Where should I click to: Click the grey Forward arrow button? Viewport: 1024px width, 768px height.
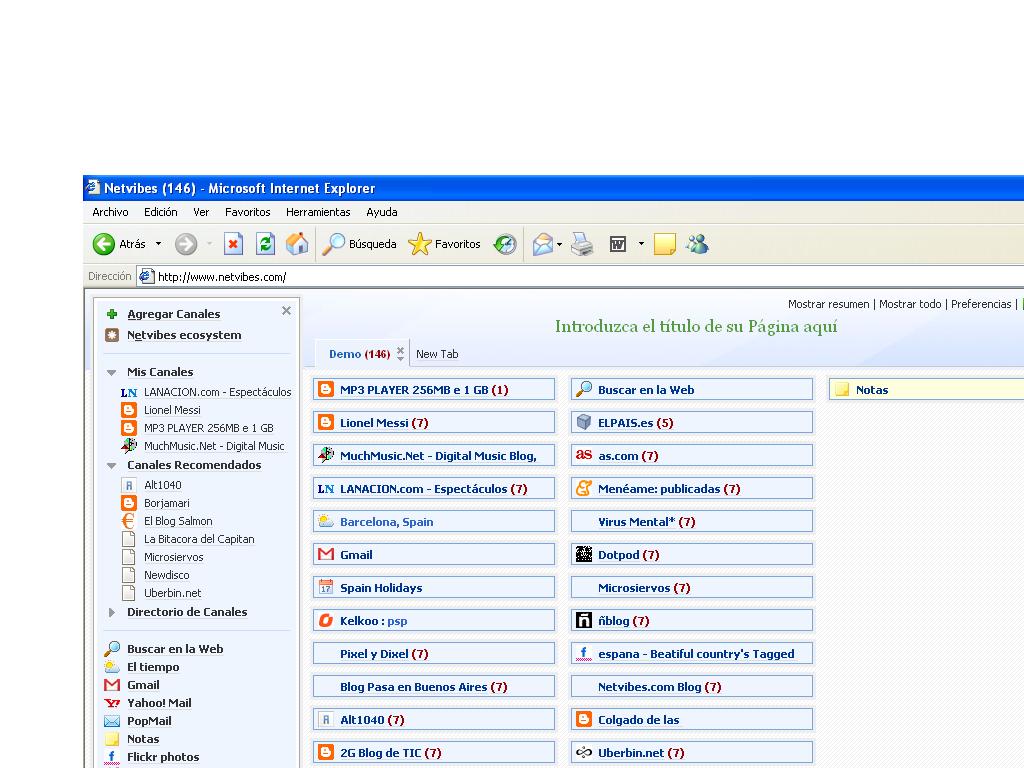pyautogui.click(x=186, y=244)
